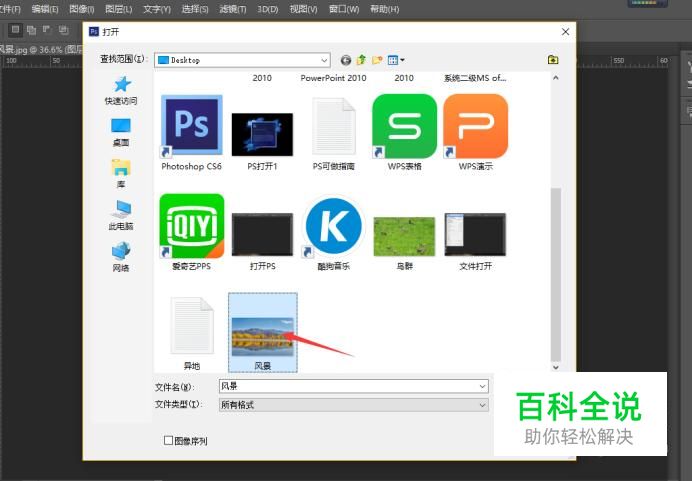Click the create new folder icon

click(x=377, y=60)
